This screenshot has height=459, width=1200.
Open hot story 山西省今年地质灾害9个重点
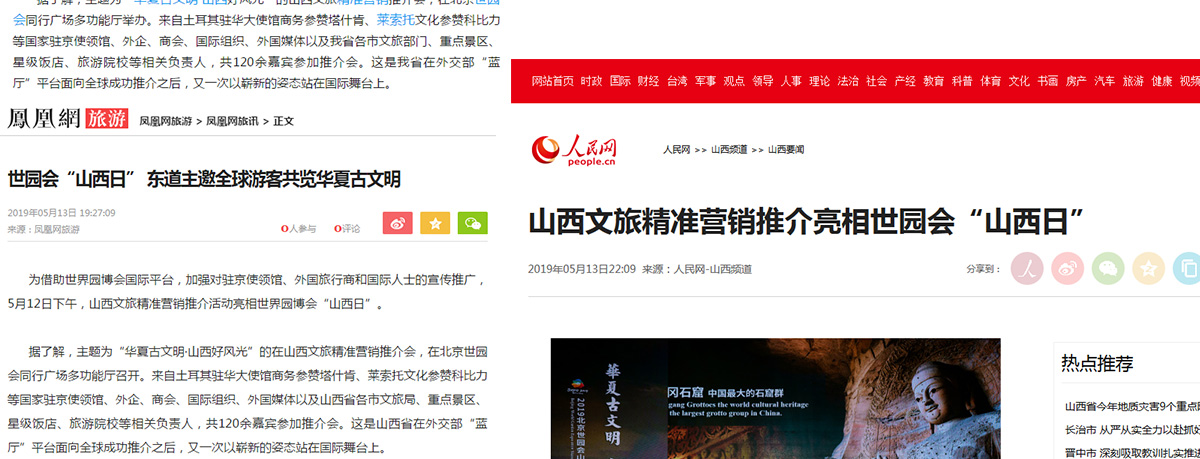(1132, 406)
